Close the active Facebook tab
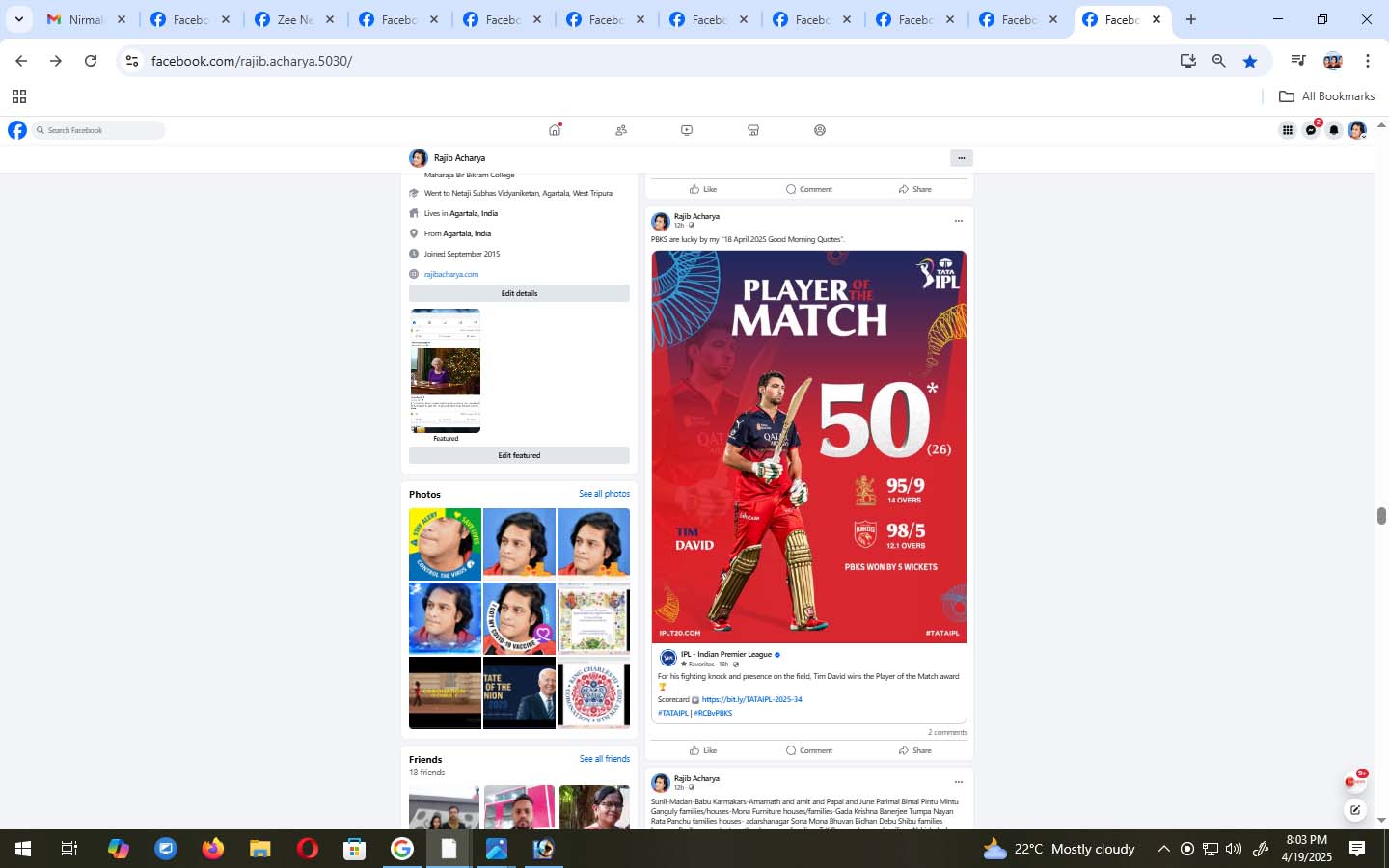This screenshot has height=868, width=1389. pyautogui.click(x=1157, y=19)
